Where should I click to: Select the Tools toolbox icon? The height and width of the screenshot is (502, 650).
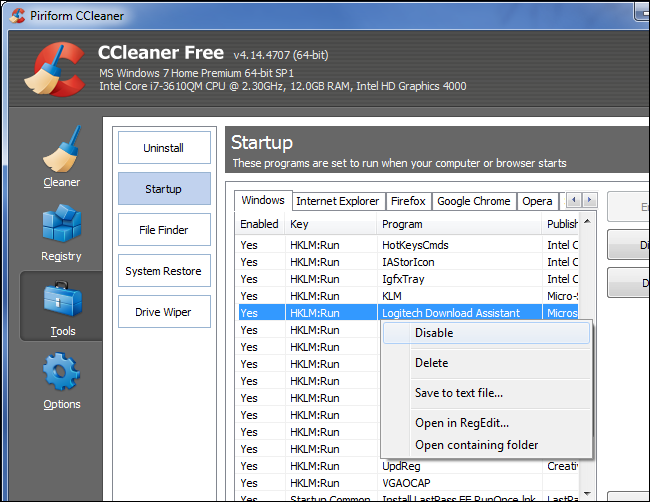click(x=63, y=299)
